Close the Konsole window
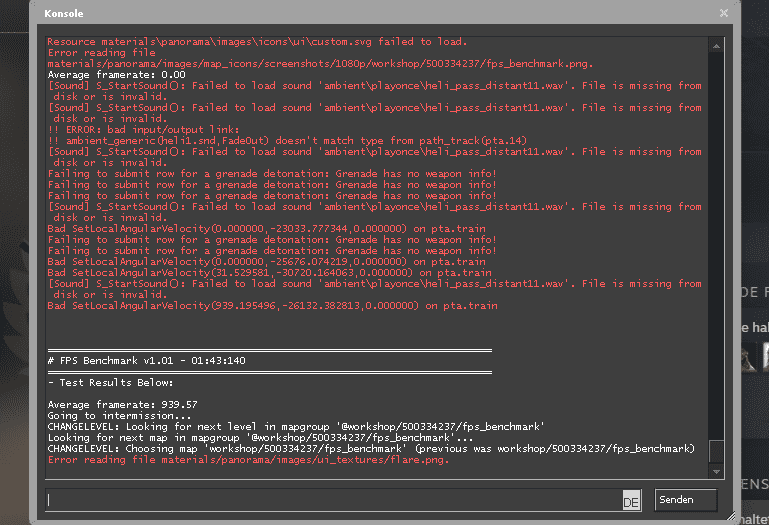769x525 pixels. point(724,13)
